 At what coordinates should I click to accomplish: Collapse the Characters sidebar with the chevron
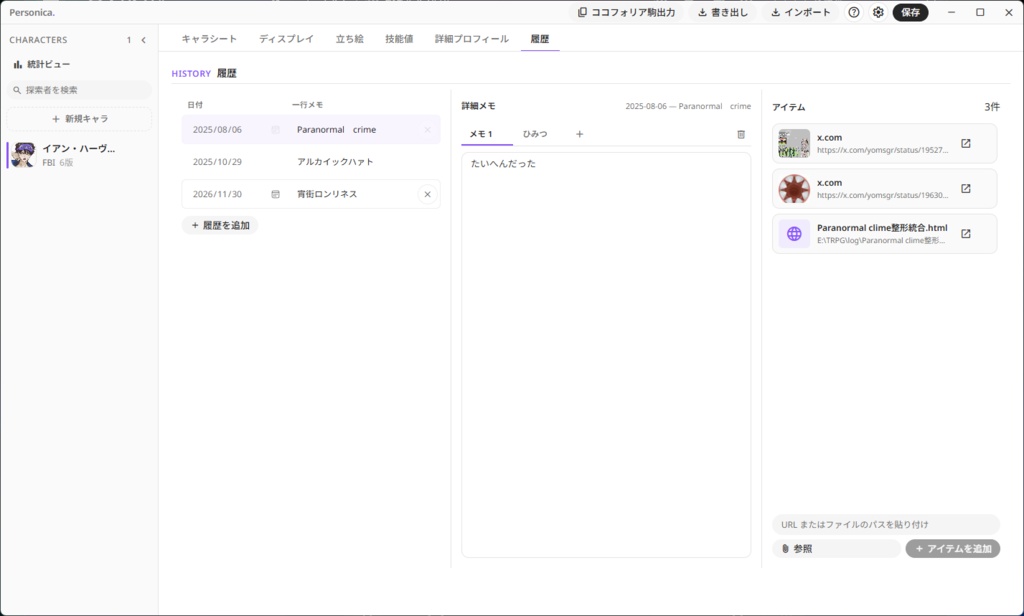click(144, 40)
